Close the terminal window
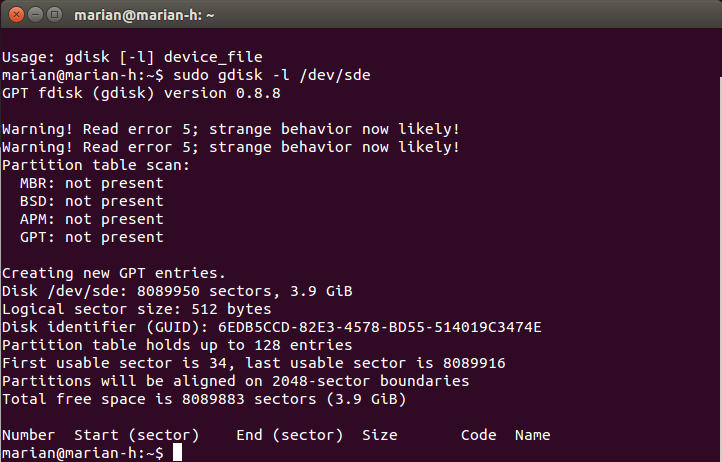Viewport: 722px width, 462px height. pyautogui.click(x=16, y=15)
